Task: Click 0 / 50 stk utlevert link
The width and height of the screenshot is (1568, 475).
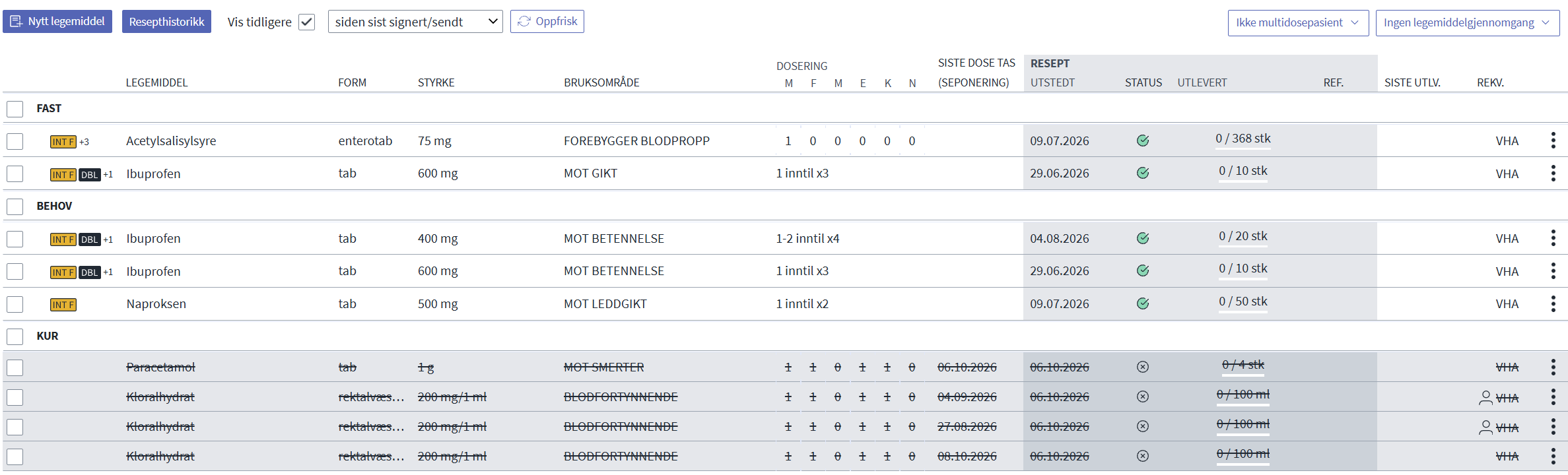Action: [x=1243, y=301]
